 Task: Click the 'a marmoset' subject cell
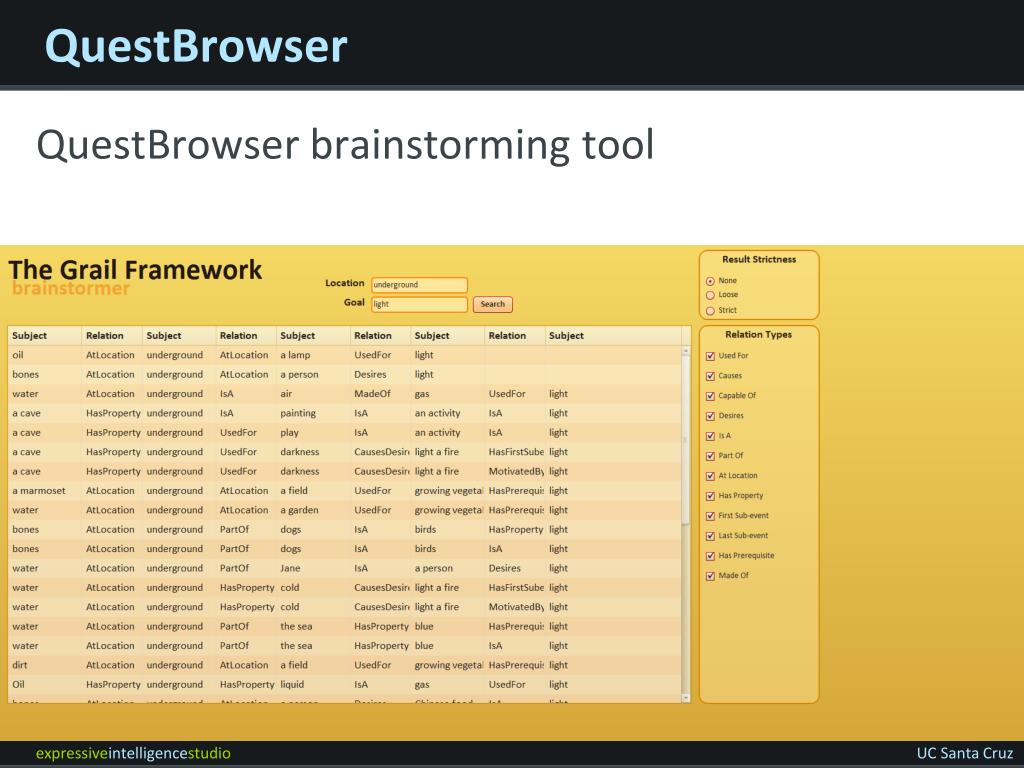click(x=39, y=491)
